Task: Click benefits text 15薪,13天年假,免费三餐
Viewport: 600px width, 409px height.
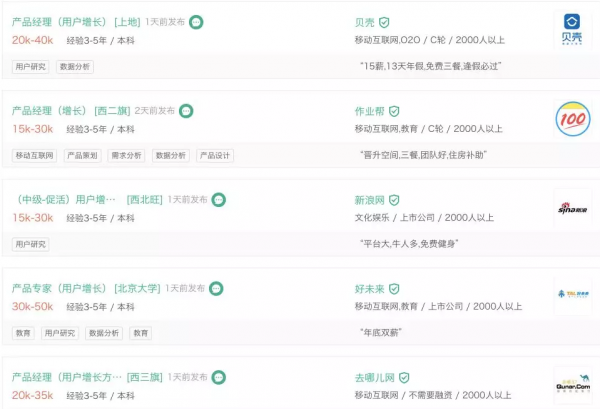Action: 430,66
